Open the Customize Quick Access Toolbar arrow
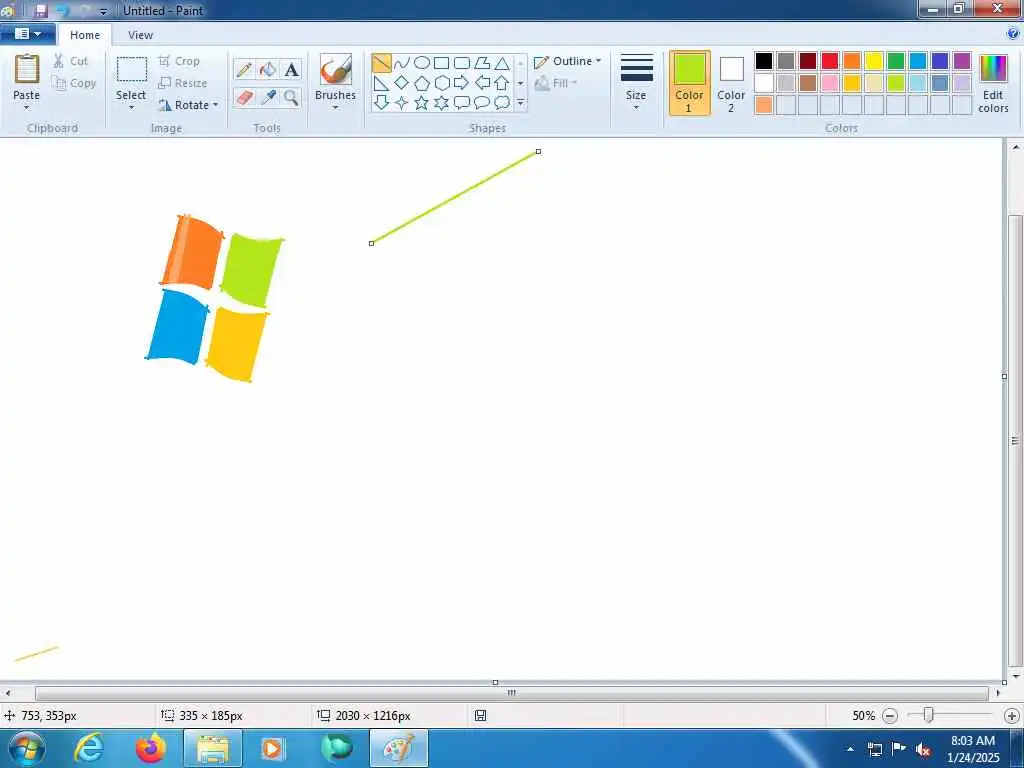This screenshot has width=1024, height=768. pyautogui.click(x=103, y=11)
